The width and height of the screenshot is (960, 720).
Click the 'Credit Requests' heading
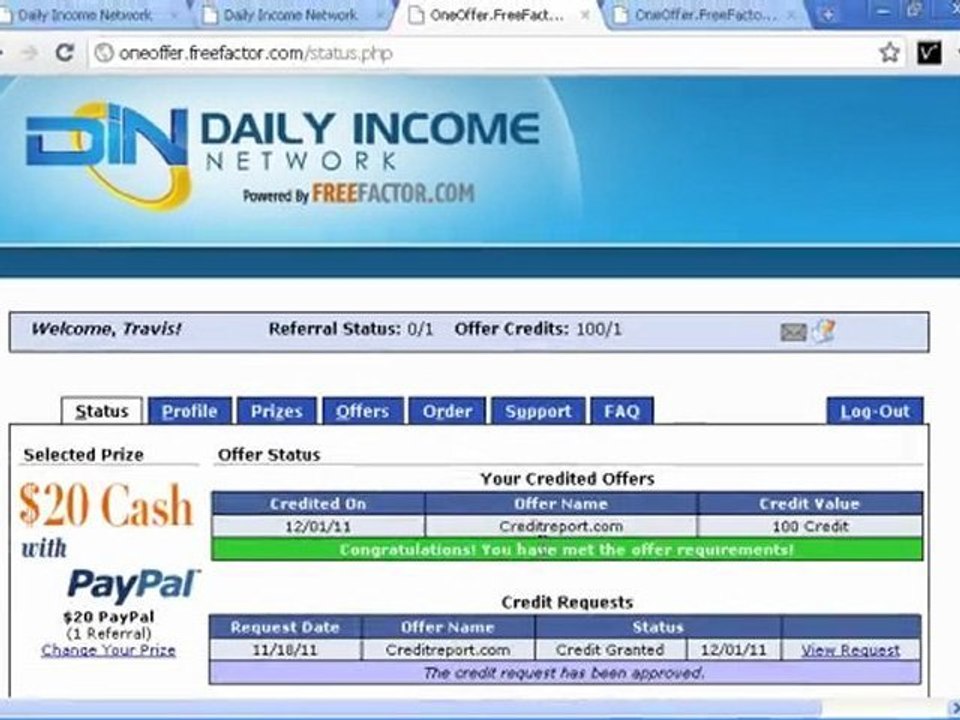coord(567,602)
